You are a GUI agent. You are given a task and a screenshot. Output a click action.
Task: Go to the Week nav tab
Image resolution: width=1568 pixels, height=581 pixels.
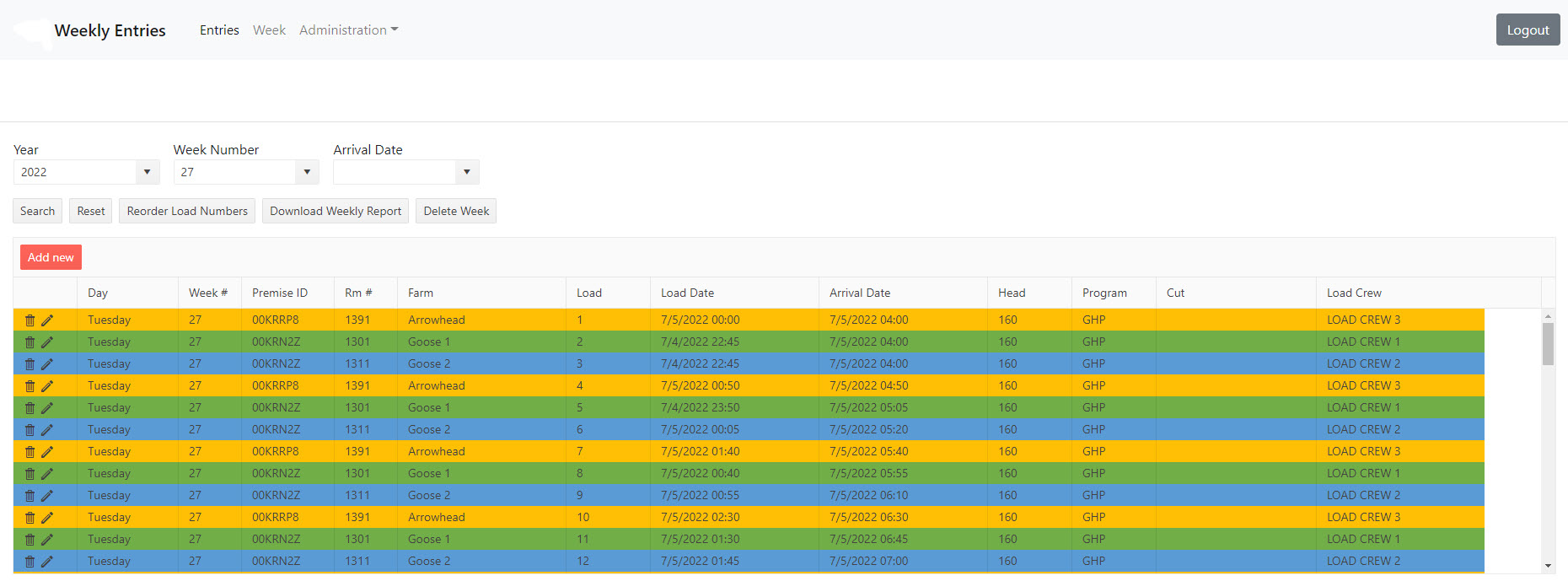[x=269, y=30]
